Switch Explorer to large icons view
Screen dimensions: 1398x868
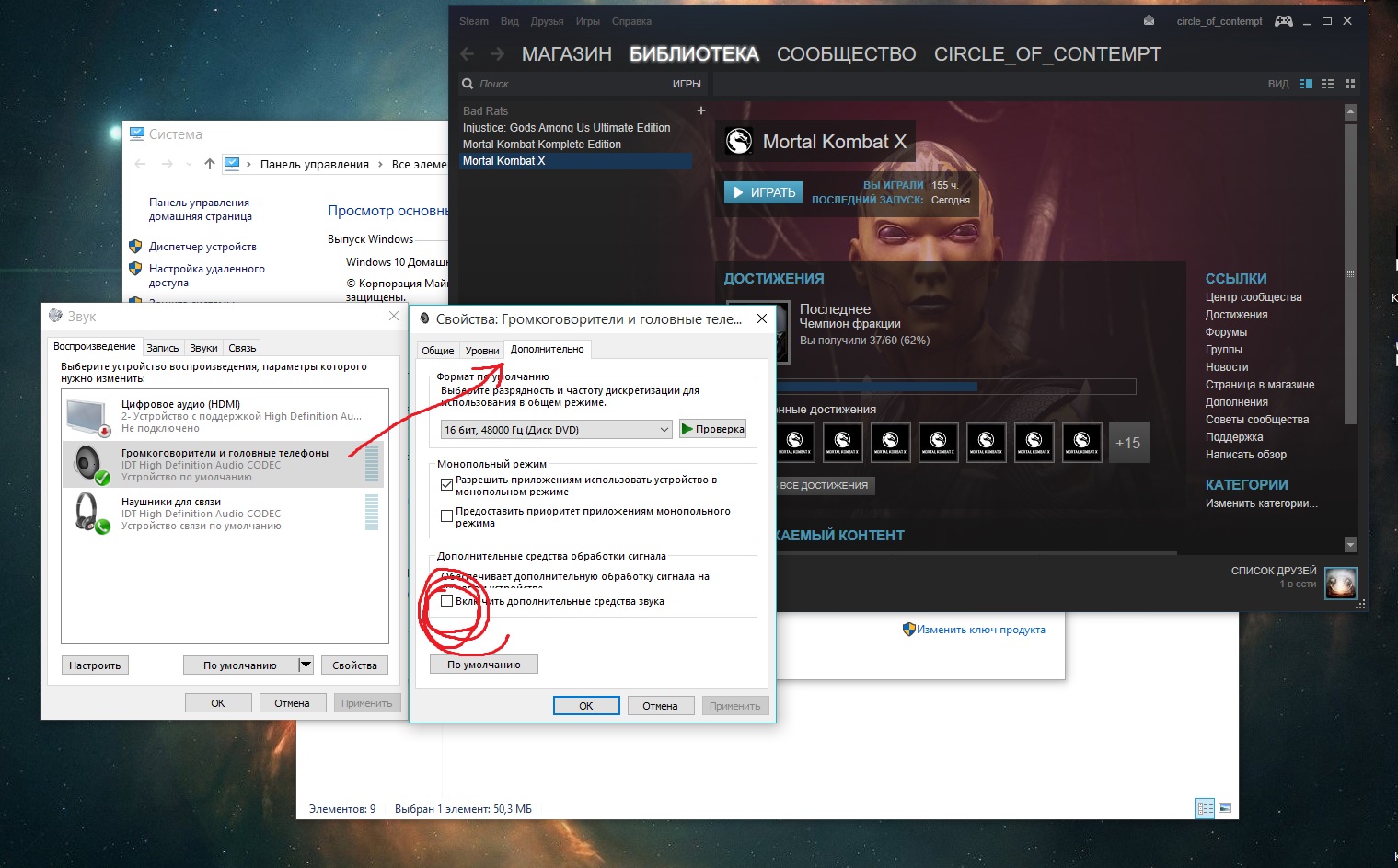[x=1225, y=808]
